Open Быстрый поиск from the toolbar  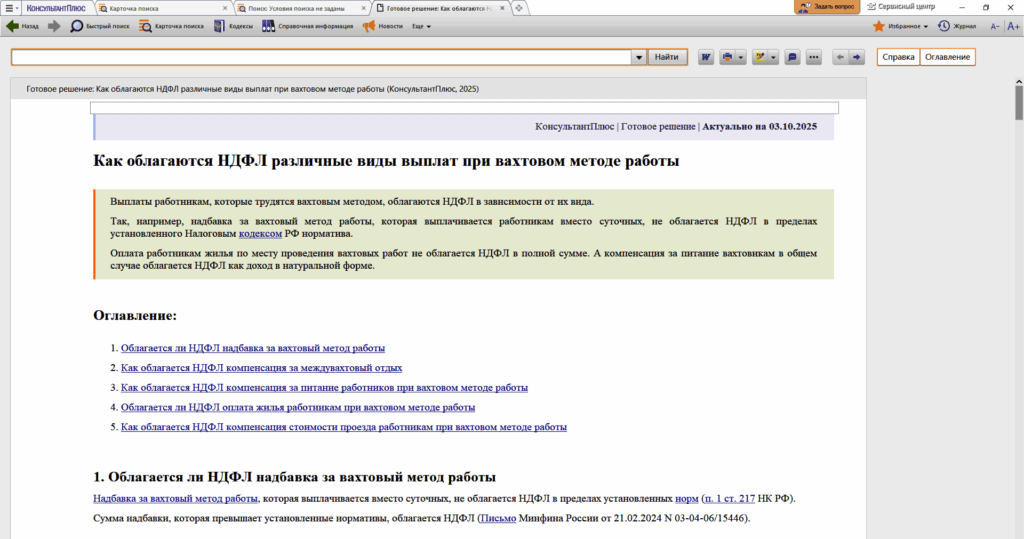click(x=99, y=26)
